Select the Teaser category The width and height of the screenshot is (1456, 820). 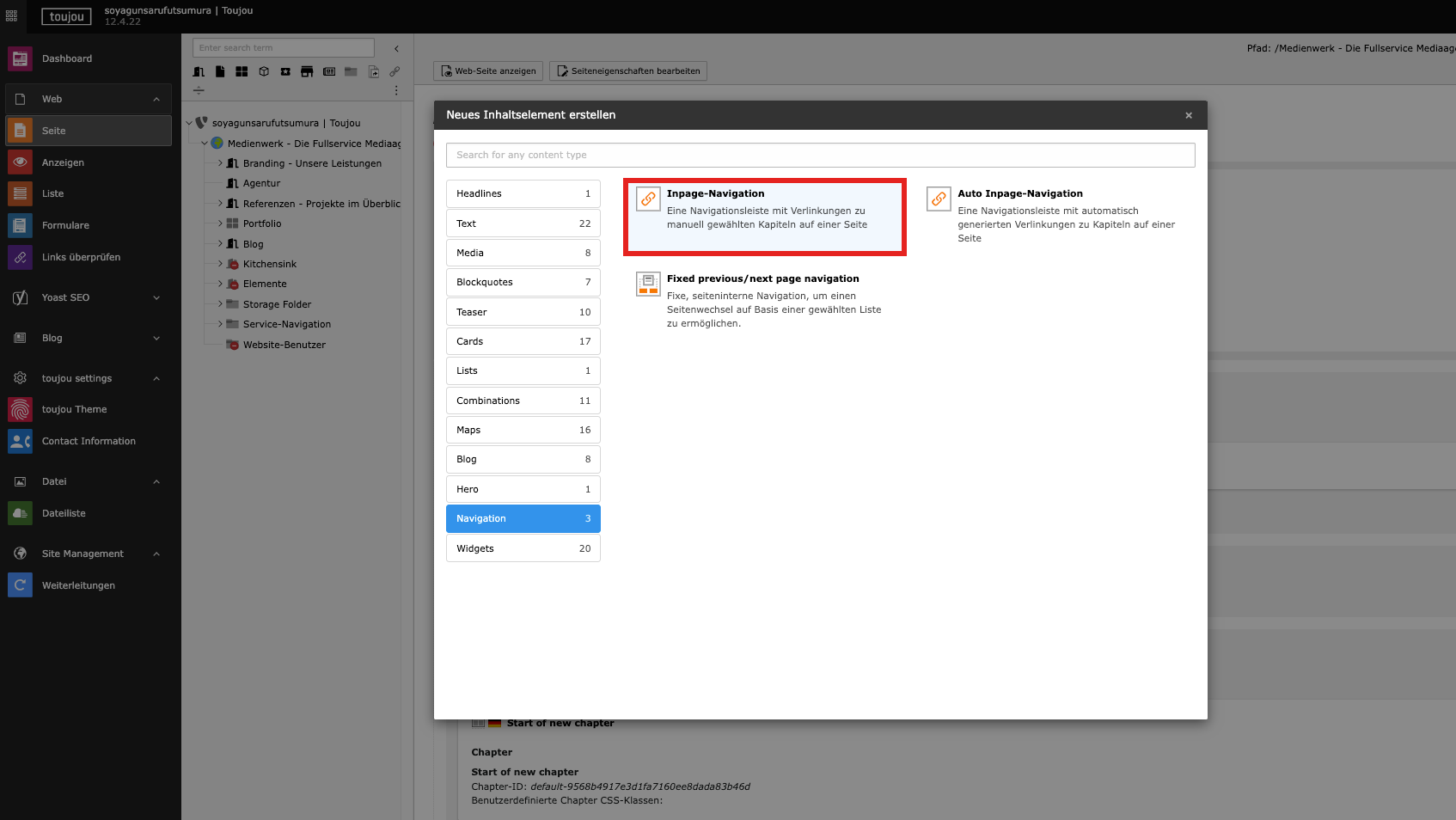(523, 312)
